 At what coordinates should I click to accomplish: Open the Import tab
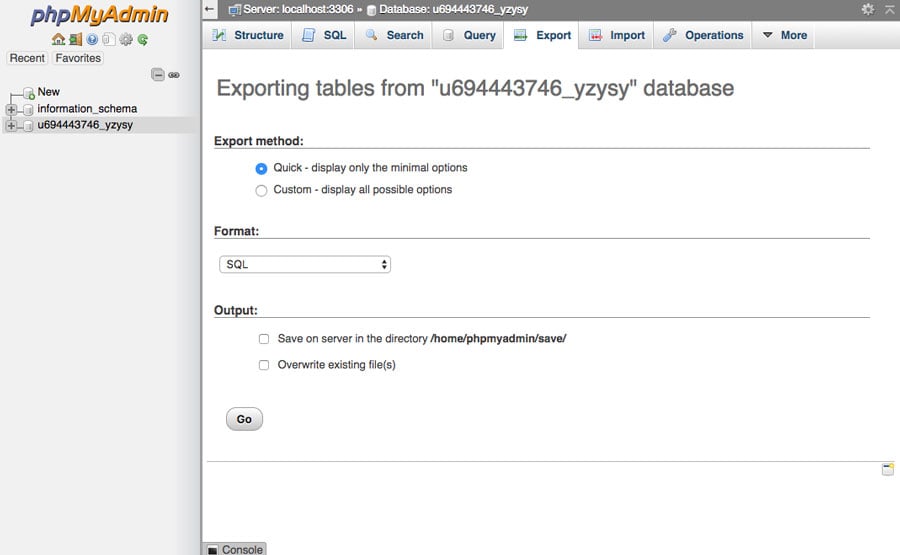pos(616,35)
